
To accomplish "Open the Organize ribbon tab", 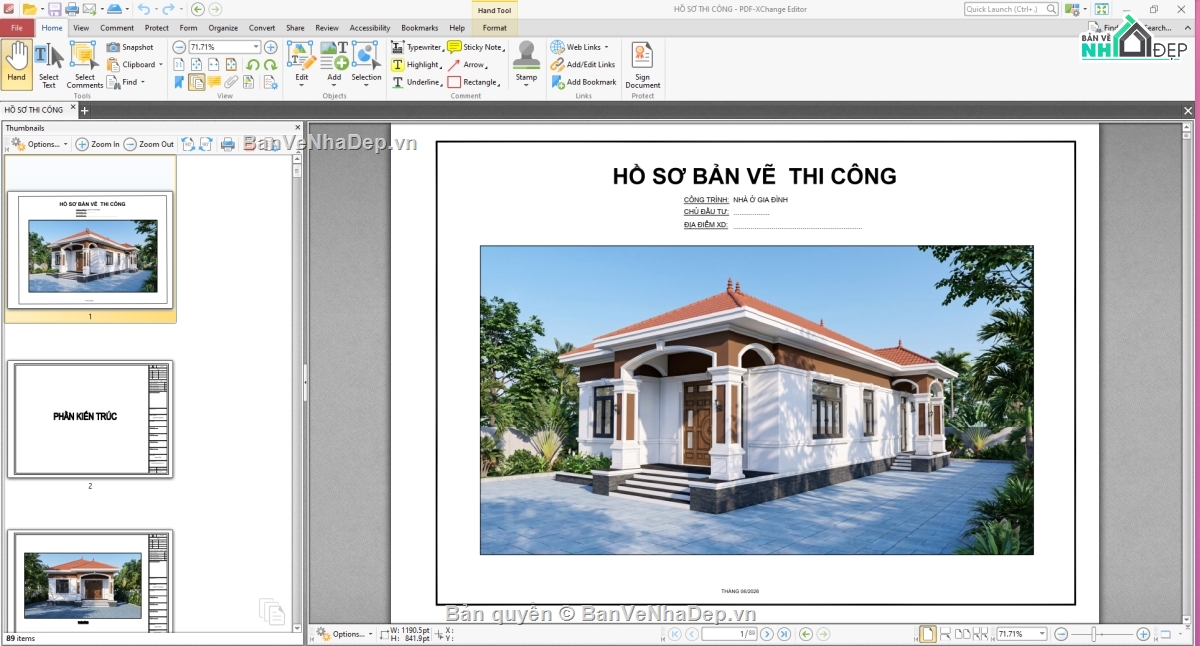I will coord(223,28).
